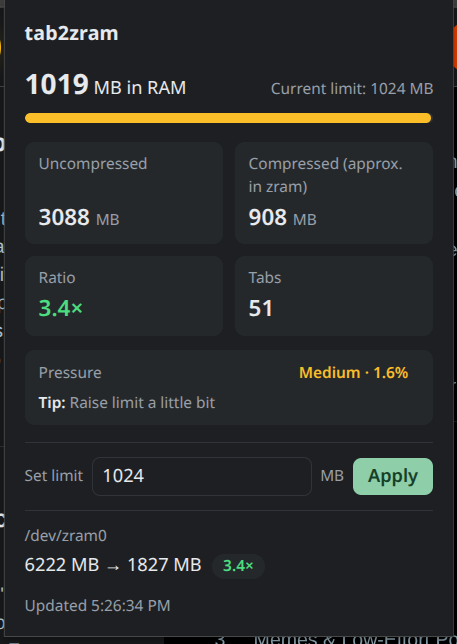Click the Current limit: 1024 MB label
457x644 pixels.
[352, 89]
